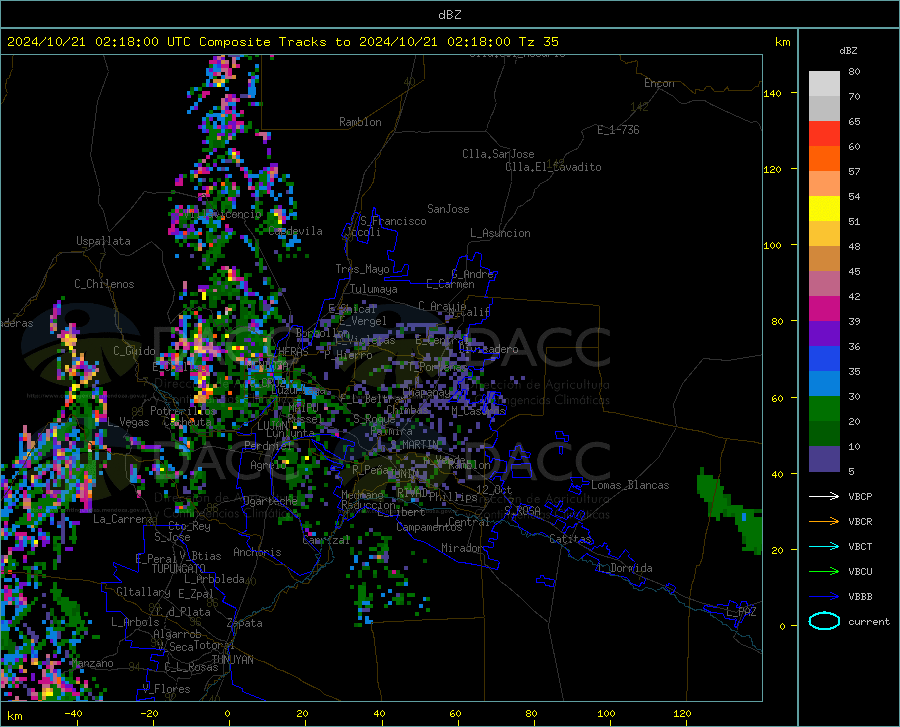Click the Mirador map label
Viewport: 900px width, 727px height.
click(461, 548)
